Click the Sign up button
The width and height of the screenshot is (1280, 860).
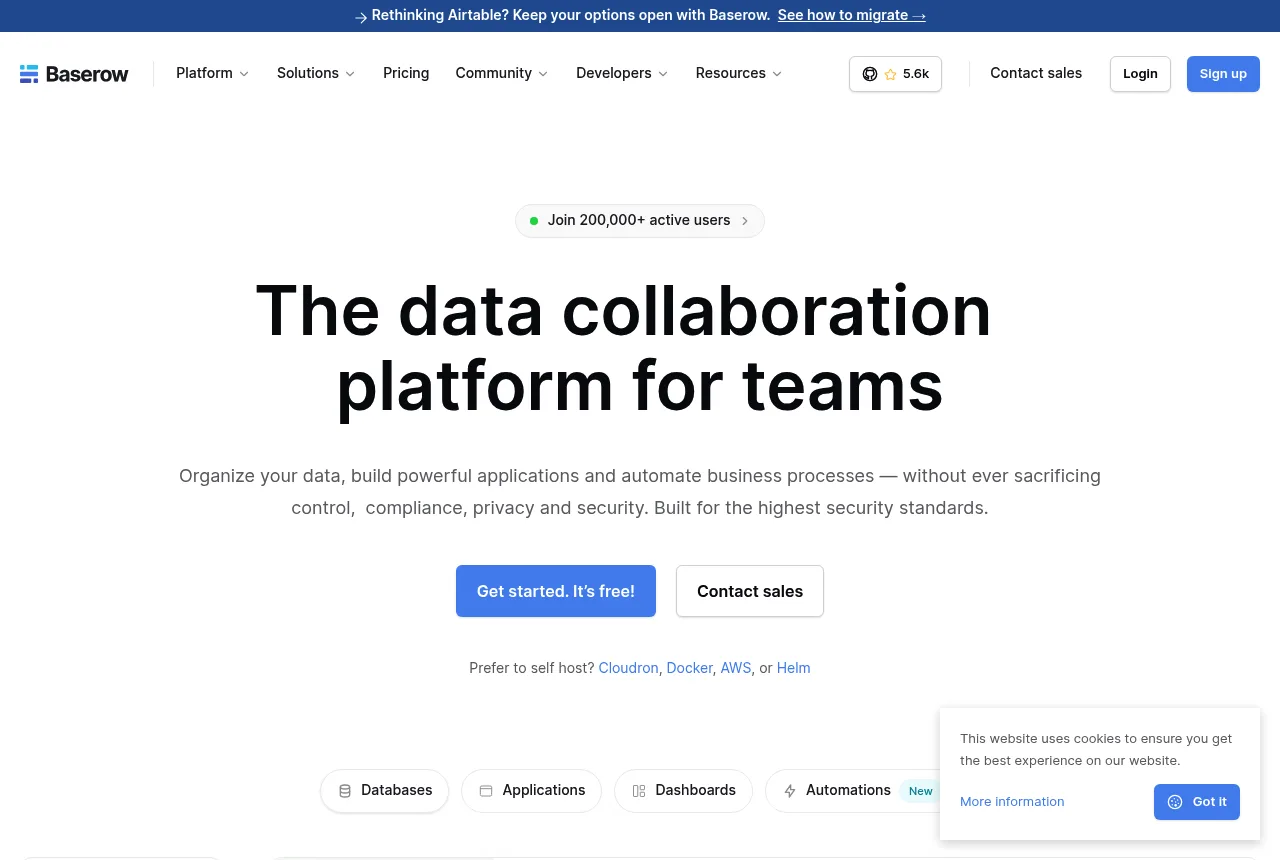[x=1223, y=74]
